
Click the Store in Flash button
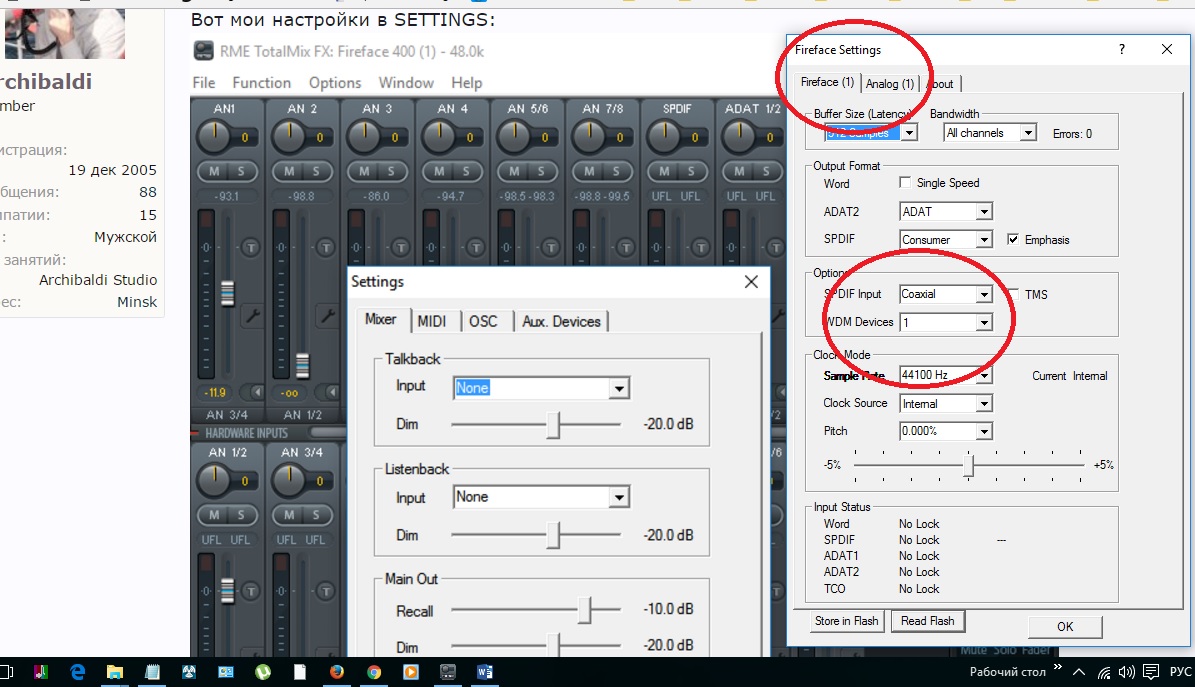[x=846, y=621]
